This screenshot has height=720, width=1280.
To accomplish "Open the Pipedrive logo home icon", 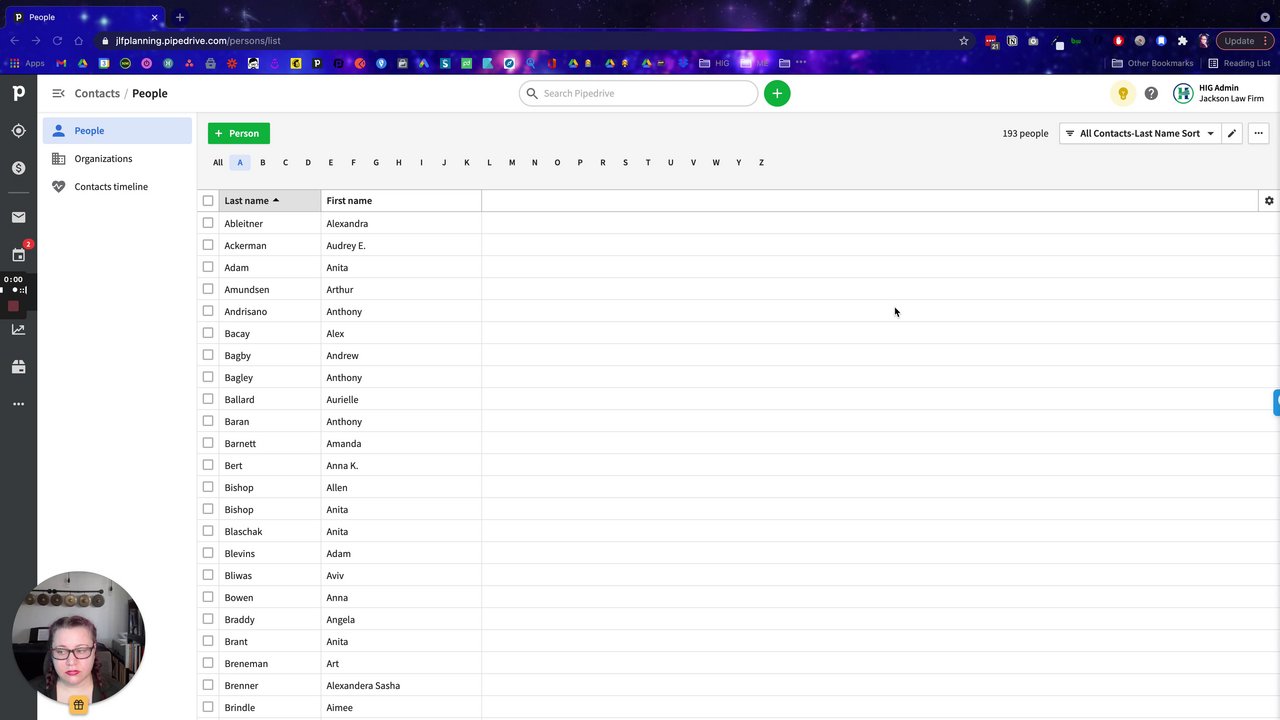I will pos(18,93).
